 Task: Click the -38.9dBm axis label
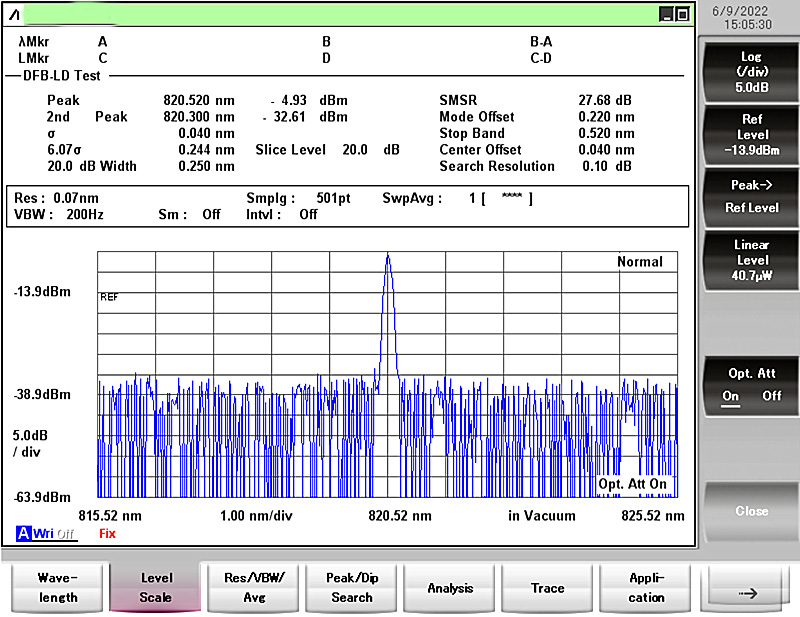click(x=42, y=394)
